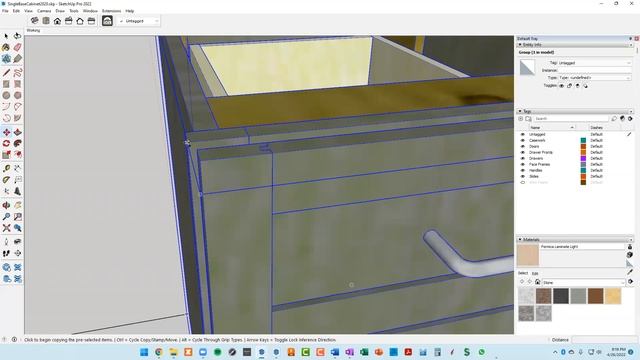Open the Tags details arrow menu
Screen dimensions: 640x360
pos(630,119)
